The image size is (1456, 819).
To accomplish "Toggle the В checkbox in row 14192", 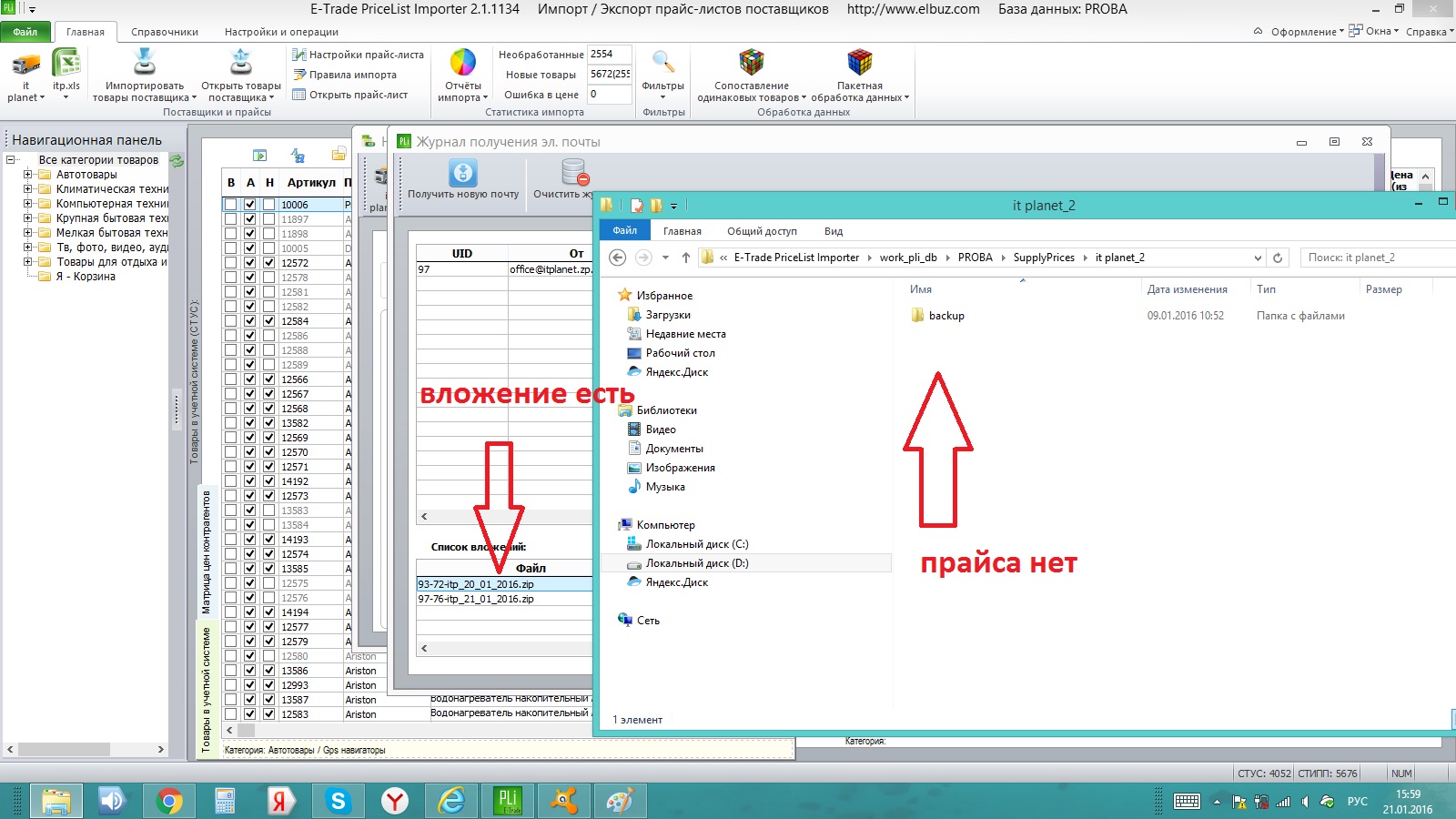I will coord(230,481).
